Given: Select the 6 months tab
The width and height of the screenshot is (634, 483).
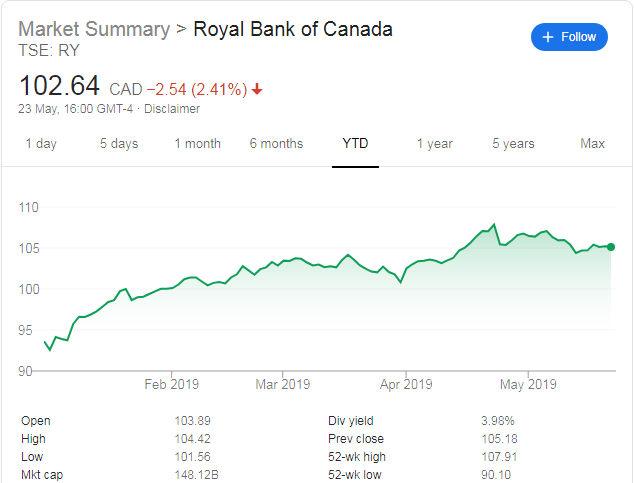Looking at the screenshot, I should point(276,144).
